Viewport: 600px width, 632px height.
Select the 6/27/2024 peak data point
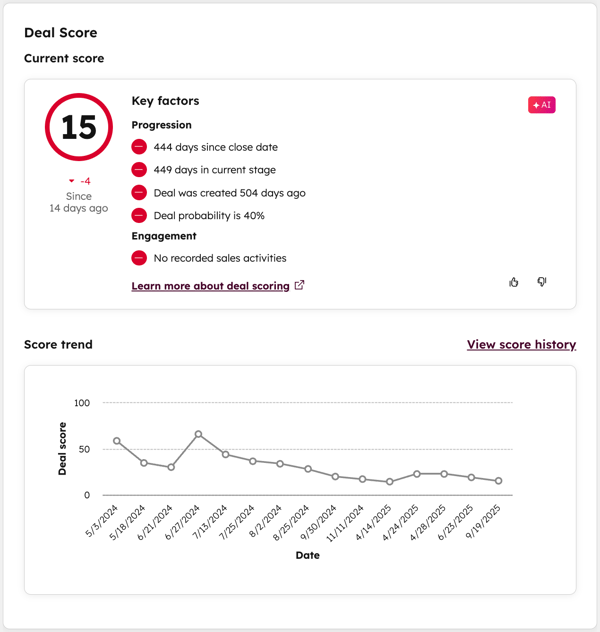pos(198,434)
